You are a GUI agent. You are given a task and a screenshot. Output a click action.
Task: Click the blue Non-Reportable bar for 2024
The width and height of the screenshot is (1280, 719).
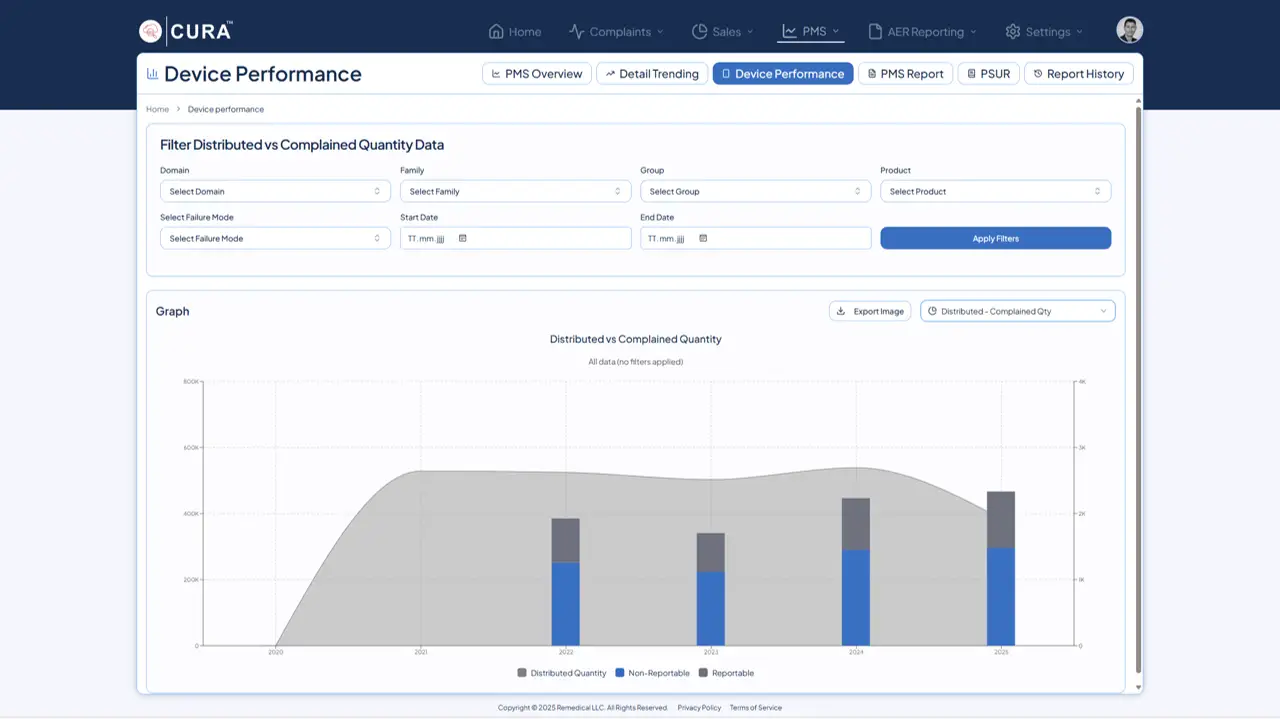coord(855,598)
